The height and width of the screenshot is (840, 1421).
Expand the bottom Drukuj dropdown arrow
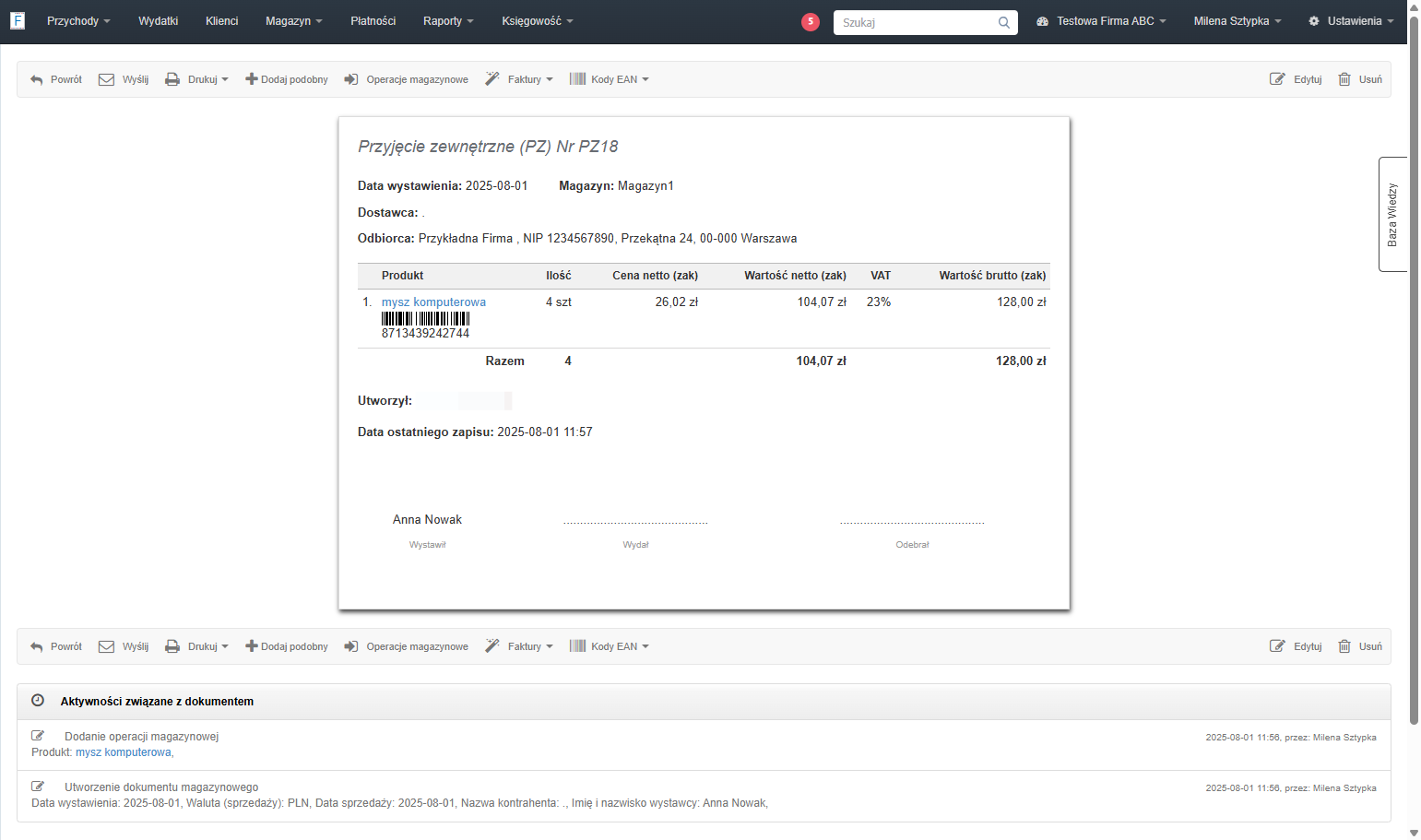(x=225, y=646)
